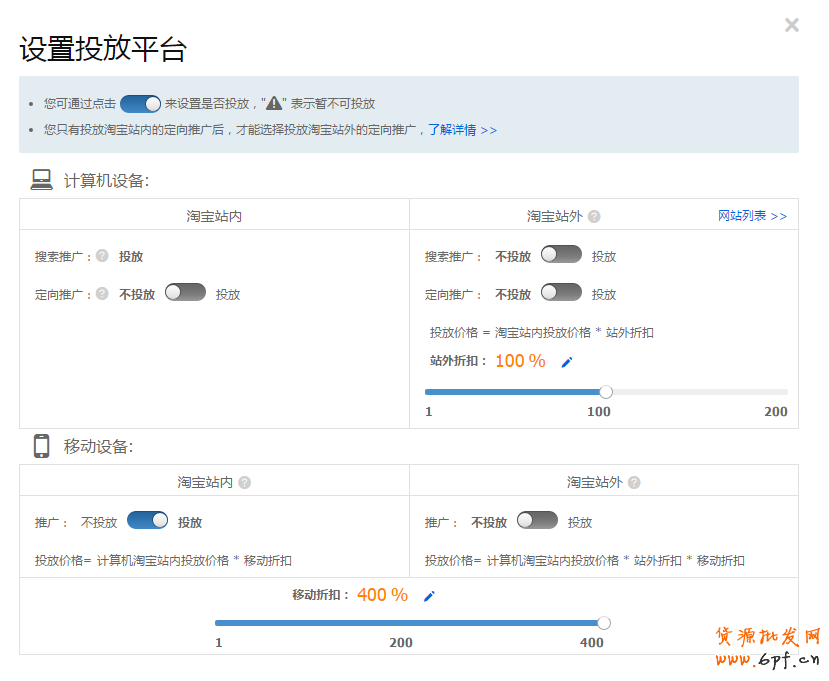Screen dimensions: 830x681
Task: Turn on PC 淘宝站外 搜索推广 switch
Action: (561, 255)
